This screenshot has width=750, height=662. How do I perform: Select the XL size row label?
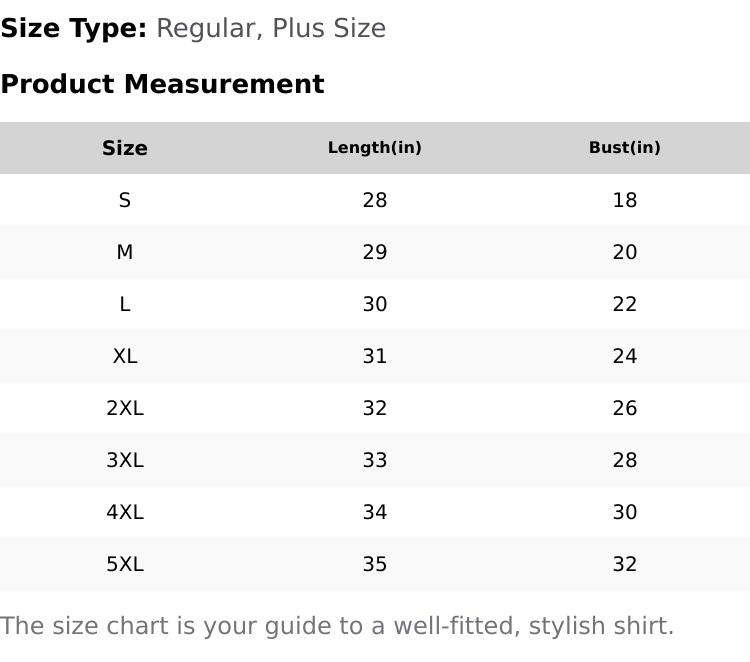pyautogui.click(x=125, y=356)
